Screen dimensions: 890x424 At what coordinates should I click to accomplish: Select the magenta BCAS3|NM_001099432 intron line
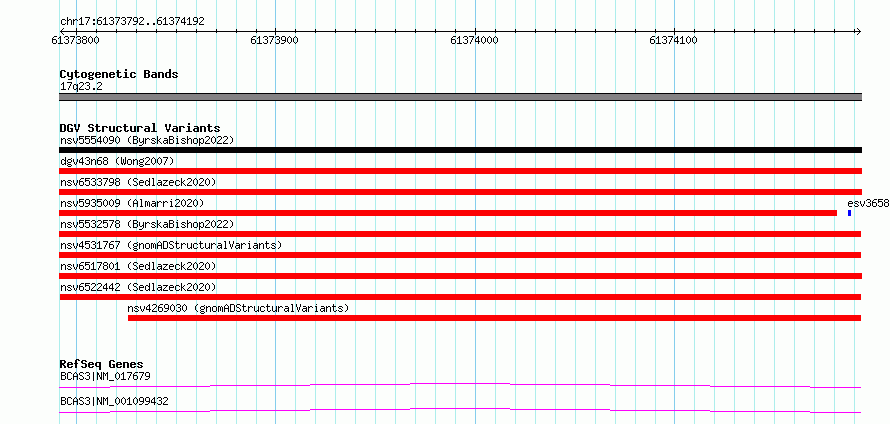pyautogui.click(x=460, y=410)
